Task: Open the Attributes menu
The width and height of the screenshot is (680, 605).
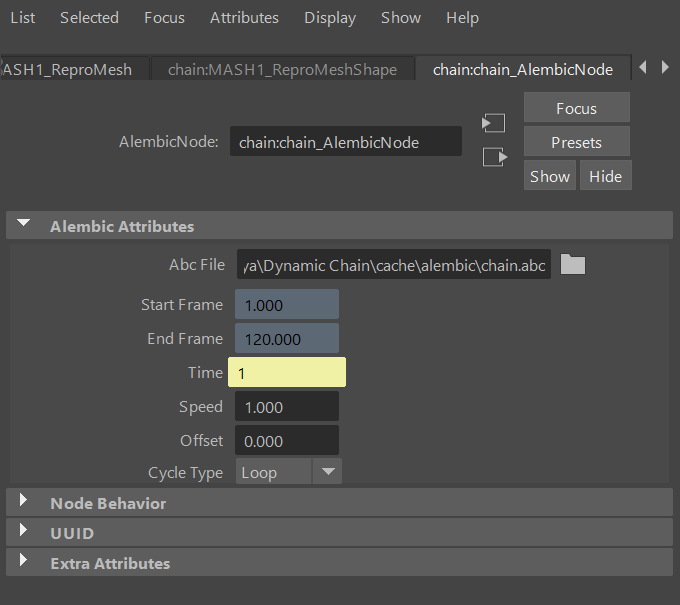Action: coord(244,18)
